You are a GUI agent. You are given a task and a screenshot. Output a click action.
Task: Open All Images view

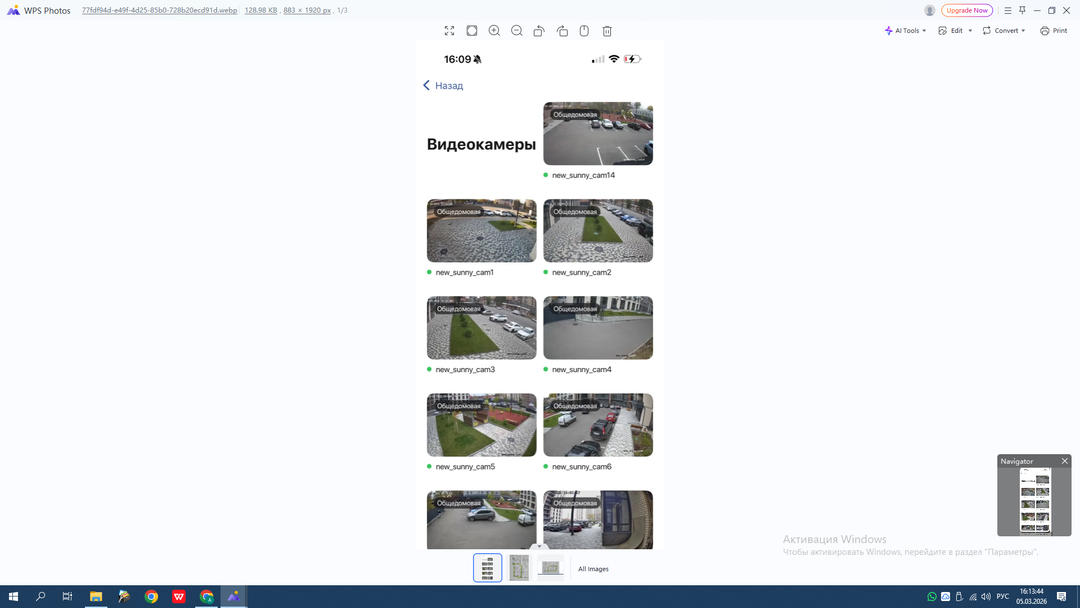tap(593, 569)
